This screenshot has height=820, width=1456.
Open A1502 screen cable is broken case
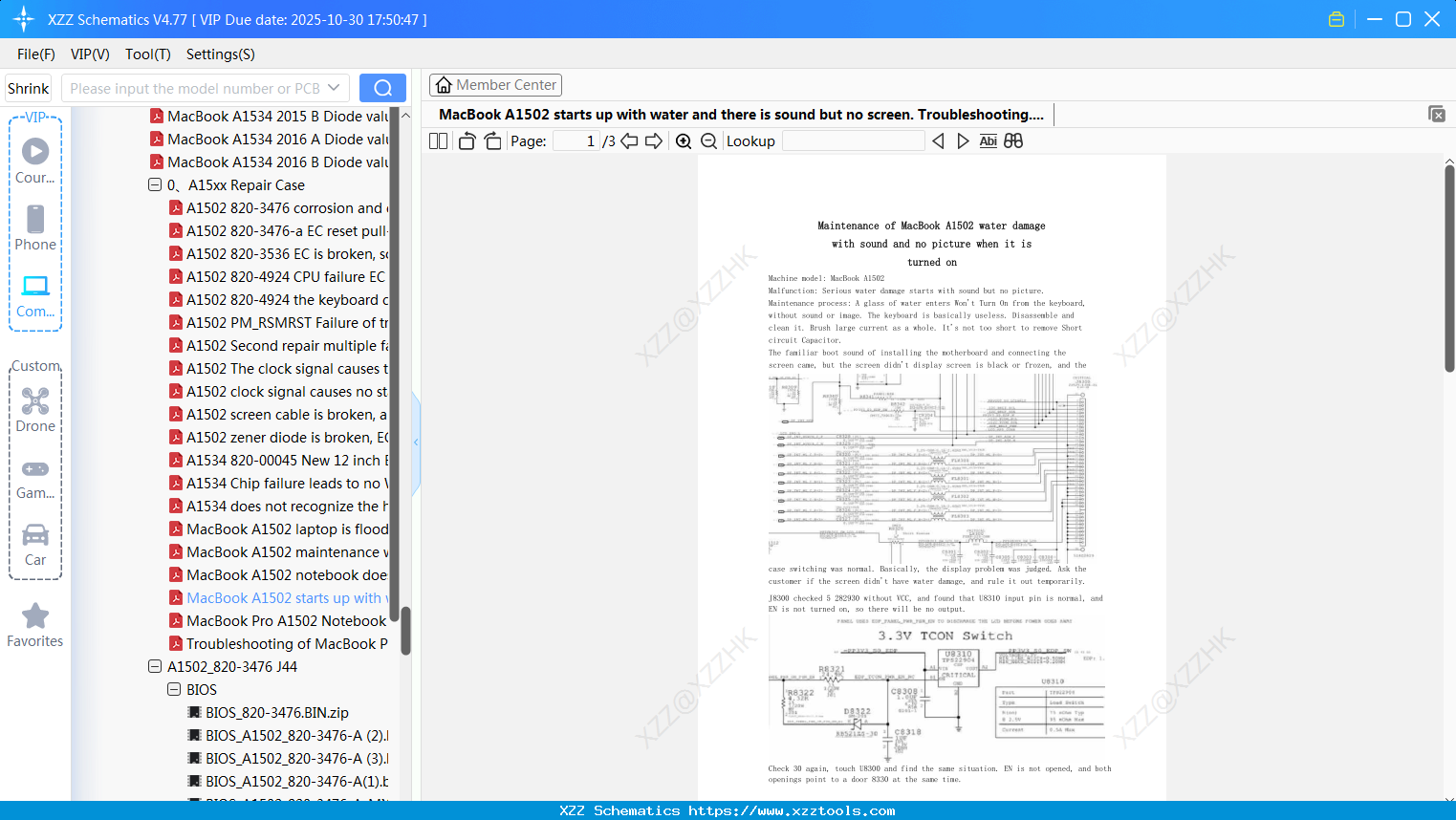277,414
